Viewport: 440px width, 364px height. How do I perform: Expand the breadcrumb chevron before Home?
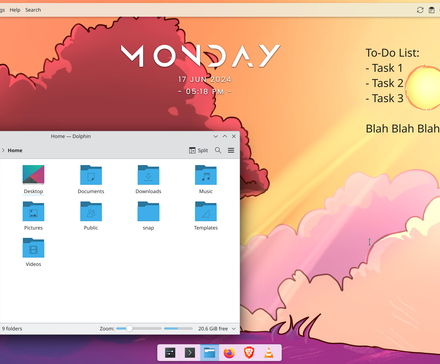tap(3, 150)
